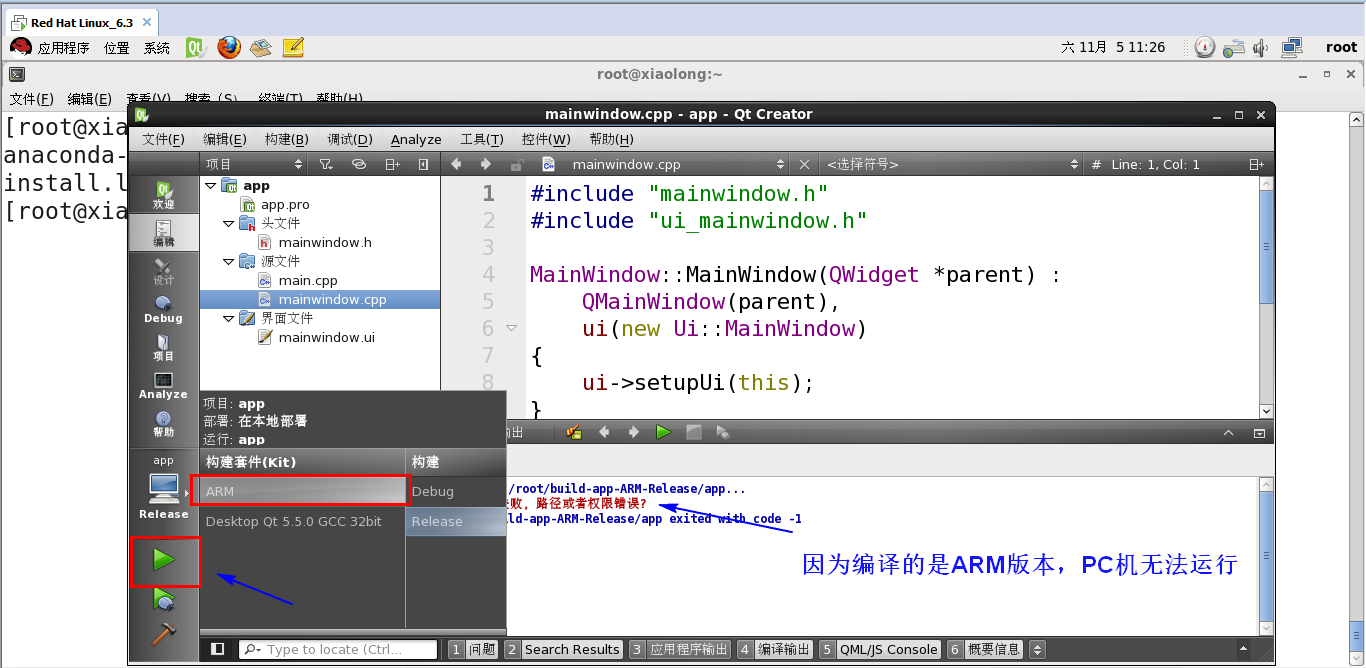Open the <选择符号> symbol dropdown
The height and width of the screenshot is (668, 1366).
(950, 164)
